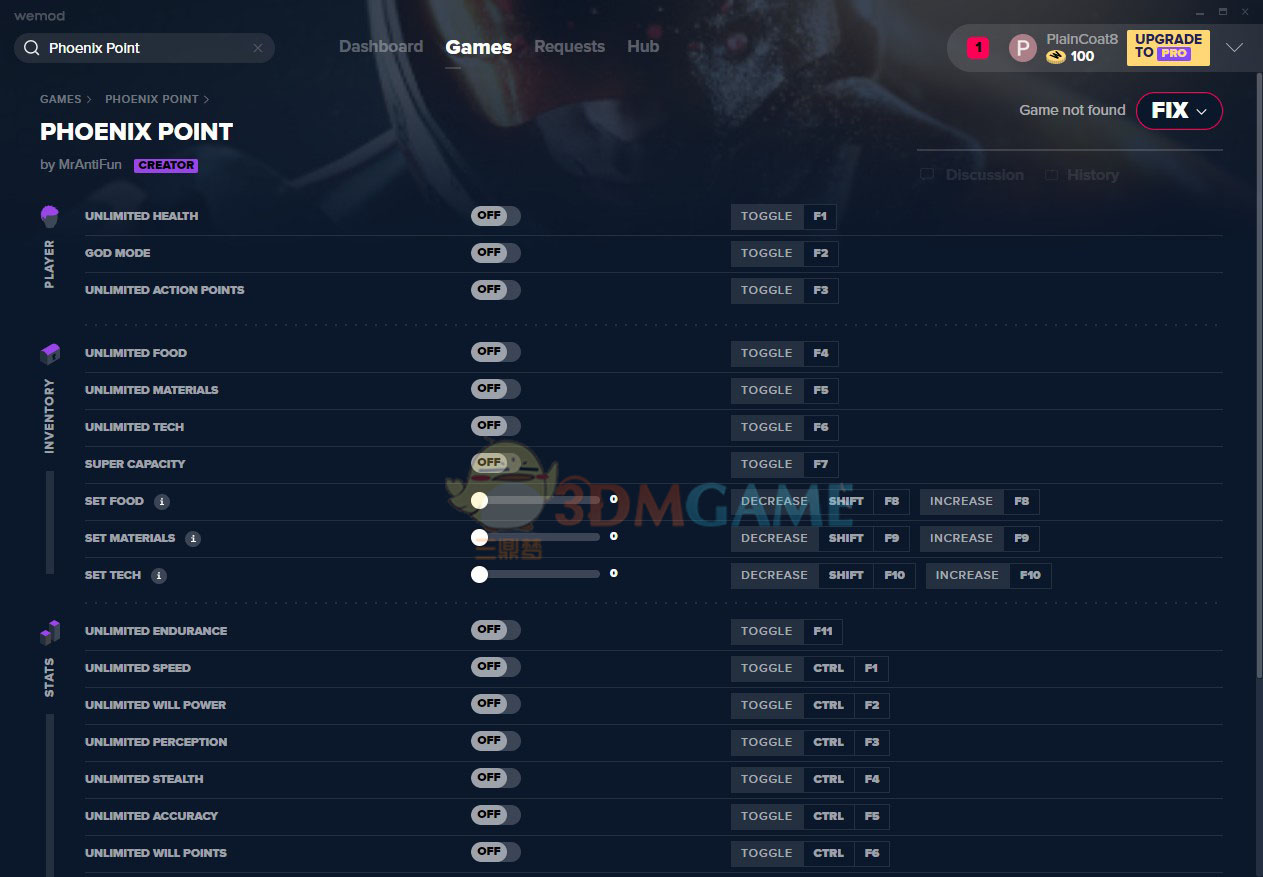Click the Inventory category icon
1263x877 pixels.
point(50,354)
